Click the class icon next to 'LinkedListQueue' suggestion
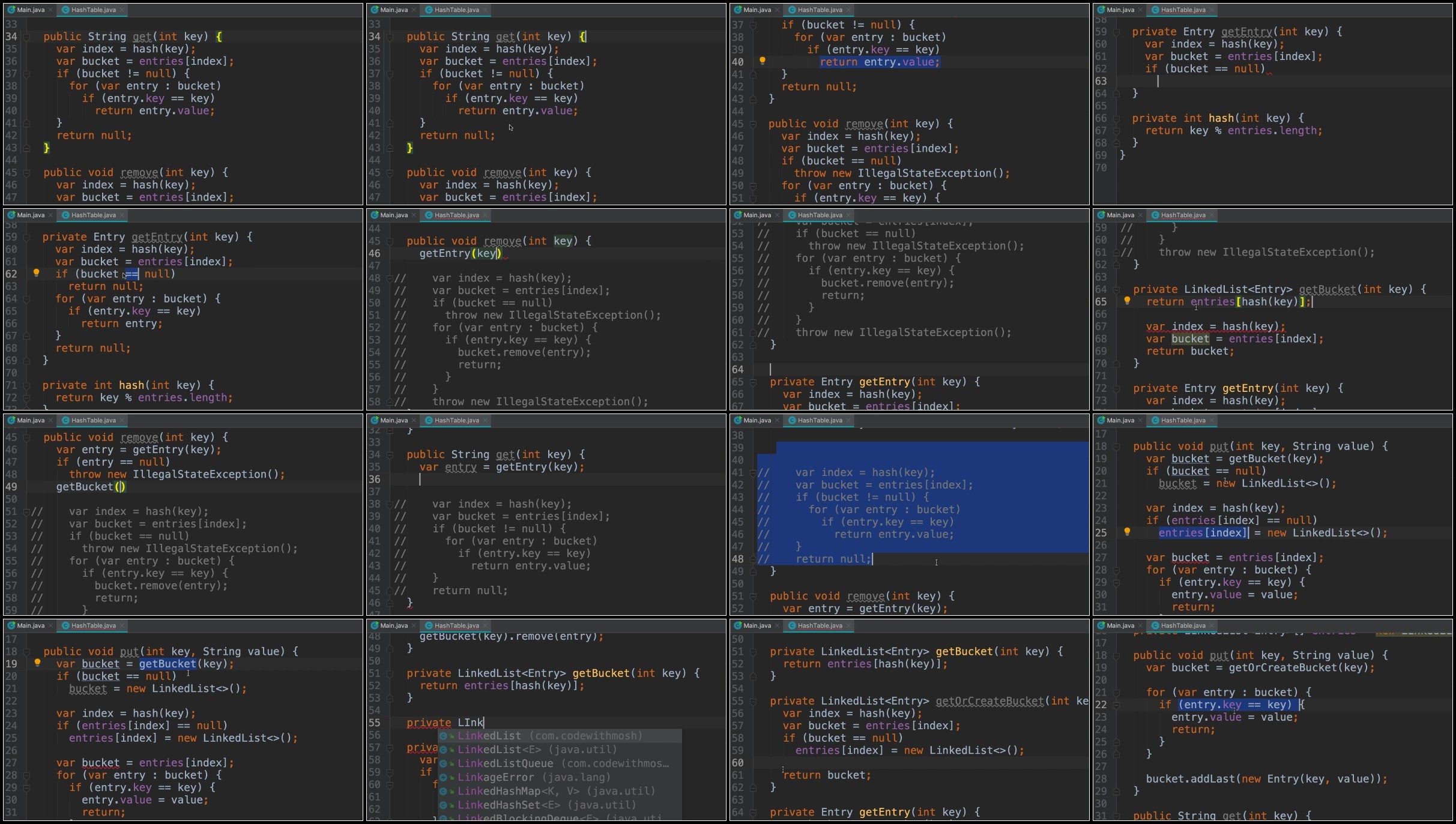 tap(443, 763)
